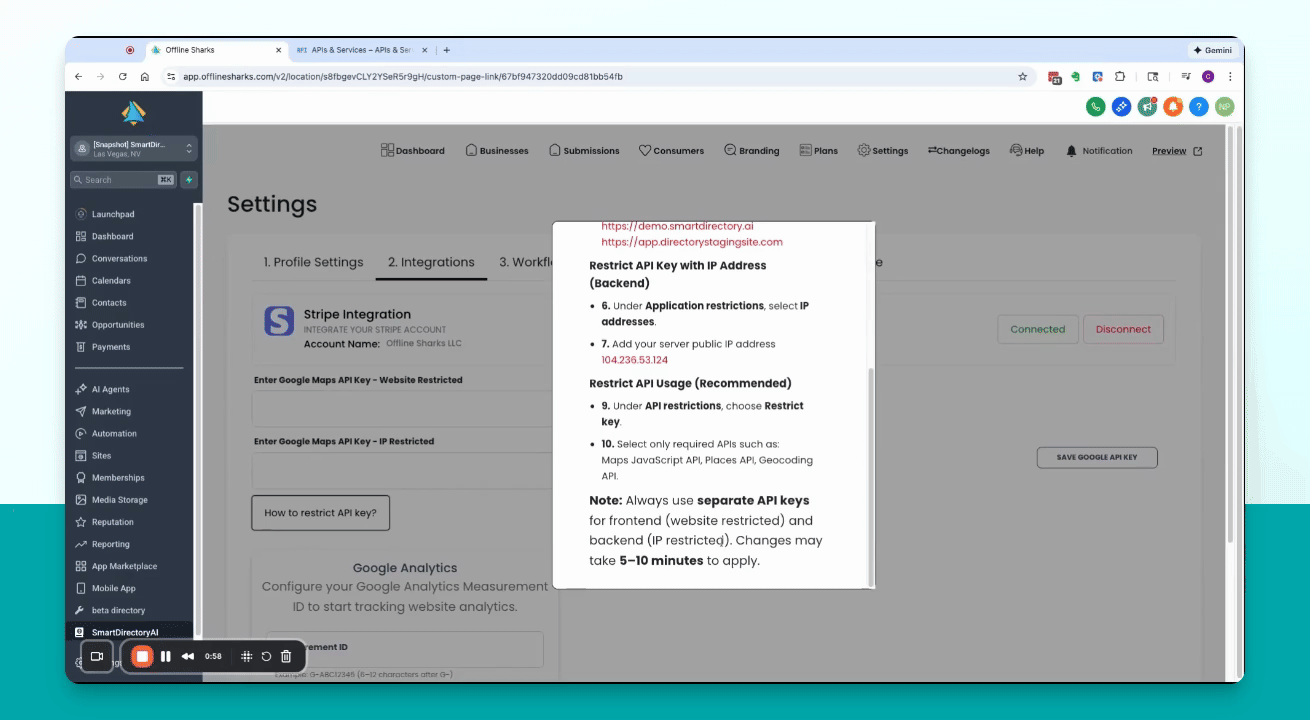The width and height of the screenshot is (1310, 720).
Task: Rewind the recording
Action: [x=188, y=656]
